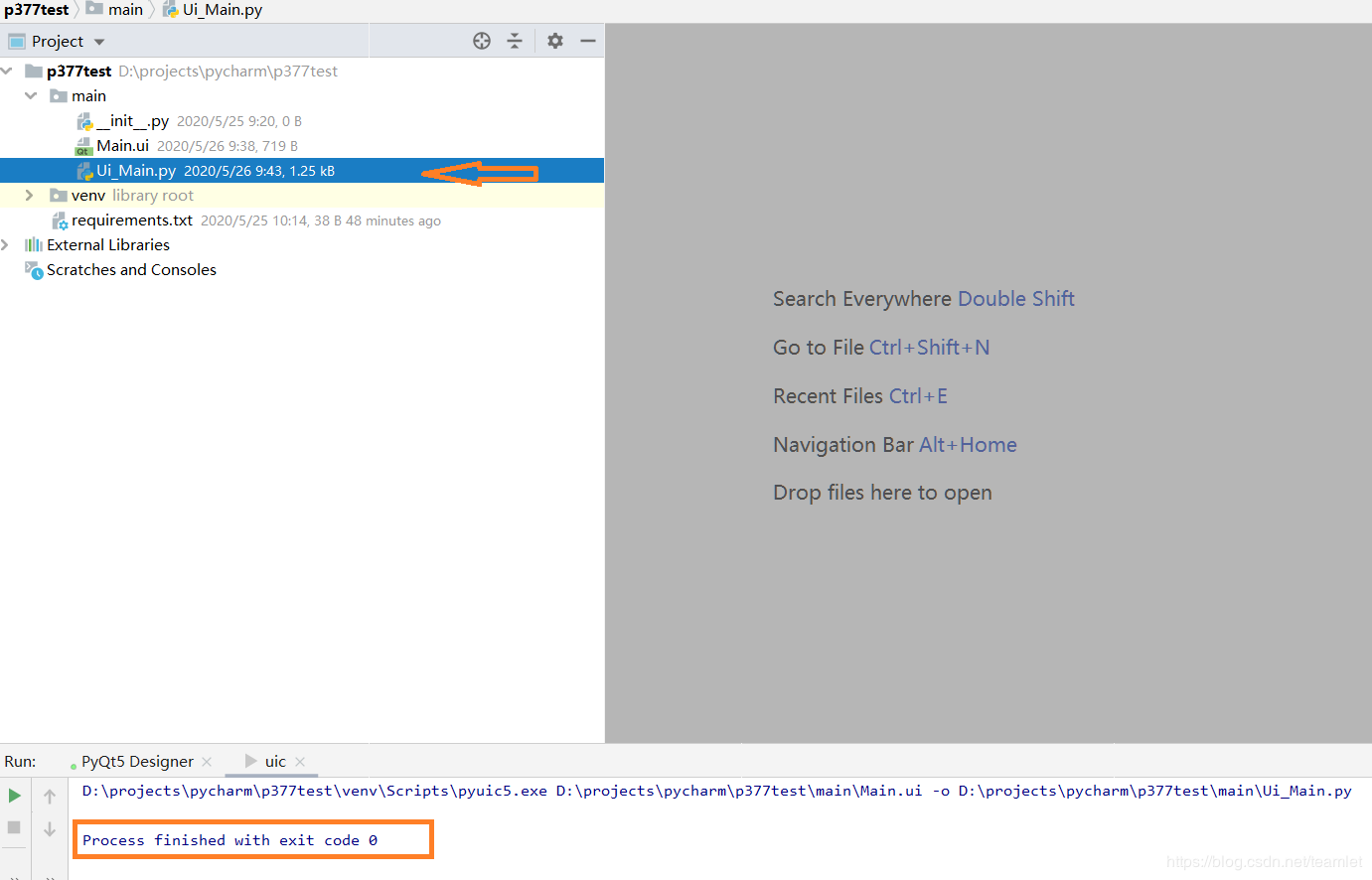Viewport: 1372px width, 880px height.
Task: Expand the venv library root folder
Action: pyautogui.click(x=30, y=196)
